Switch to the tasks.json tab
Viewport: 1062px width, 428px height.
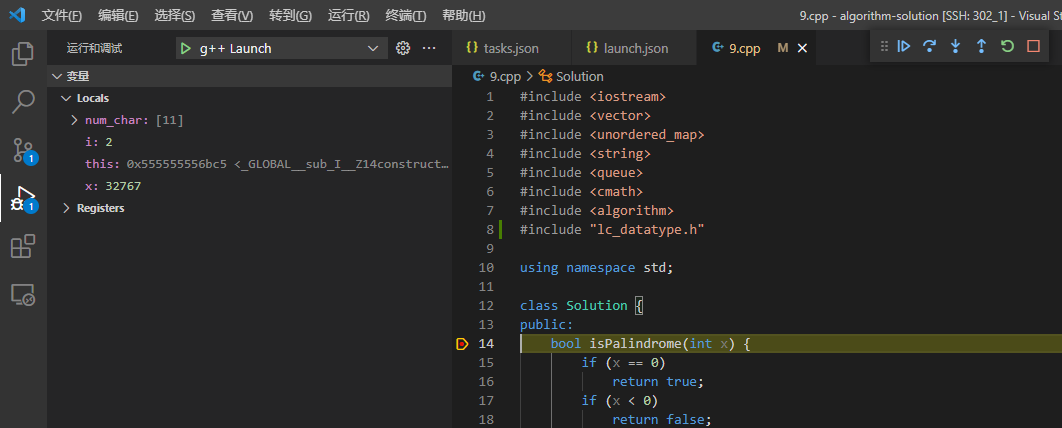511,48
